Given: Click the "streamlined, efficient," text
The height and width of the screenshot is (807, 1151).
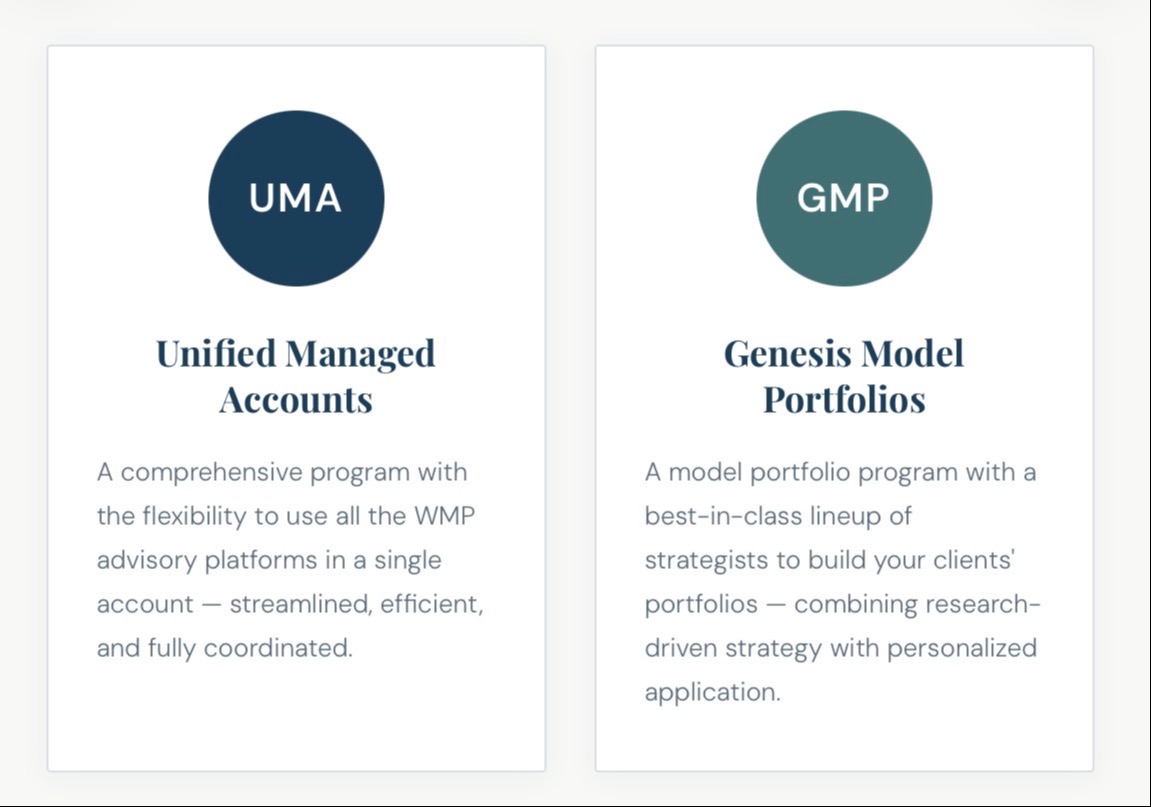Looking at the screenshot, I should coord(357,604).
